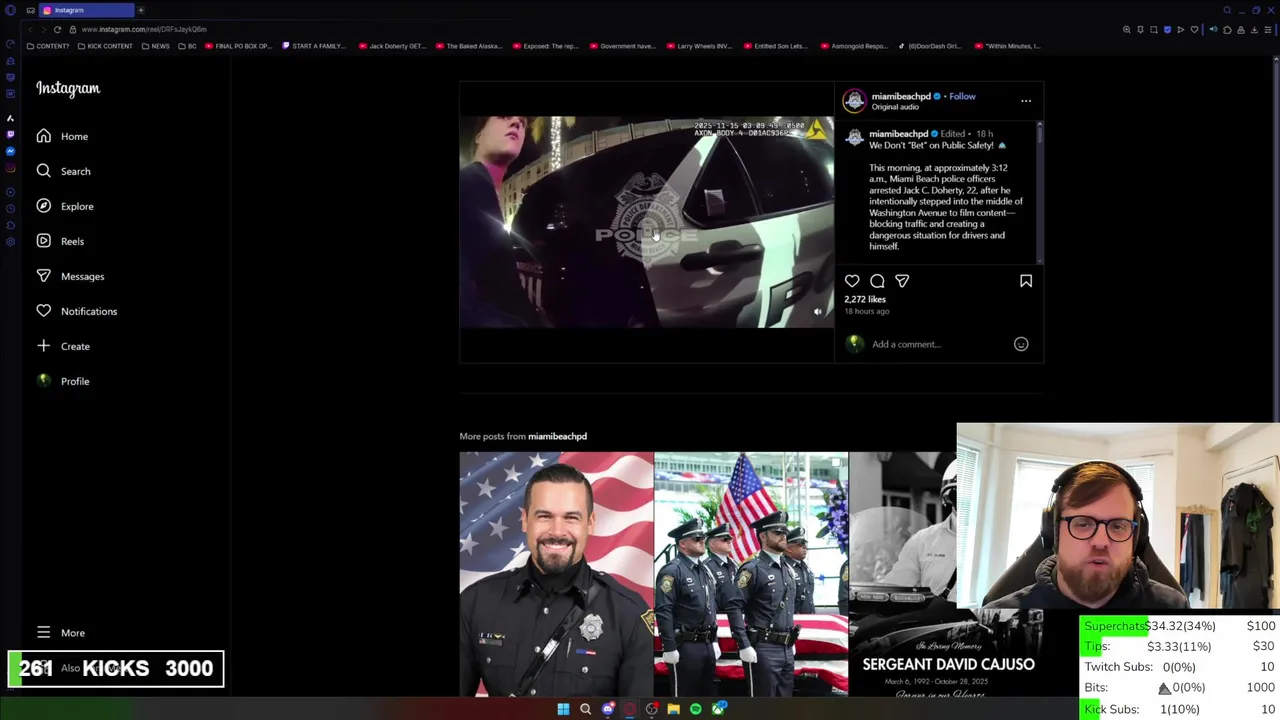Open Instagram Home in sidebar

coord(62,136)
